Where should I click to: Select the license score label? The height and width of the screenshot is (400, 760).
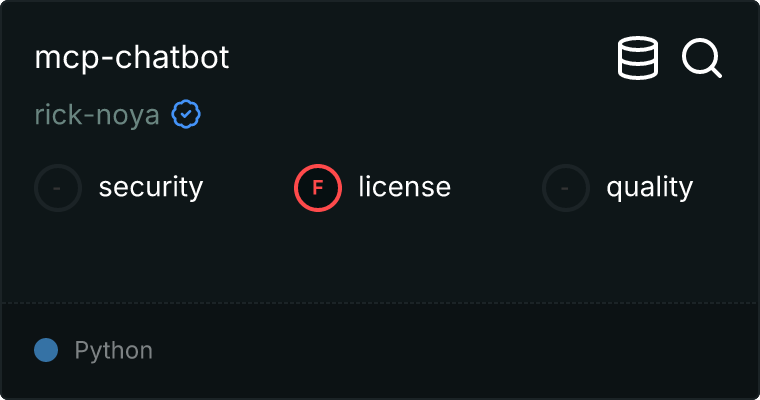pyautogui.click(x=404, y=187)
